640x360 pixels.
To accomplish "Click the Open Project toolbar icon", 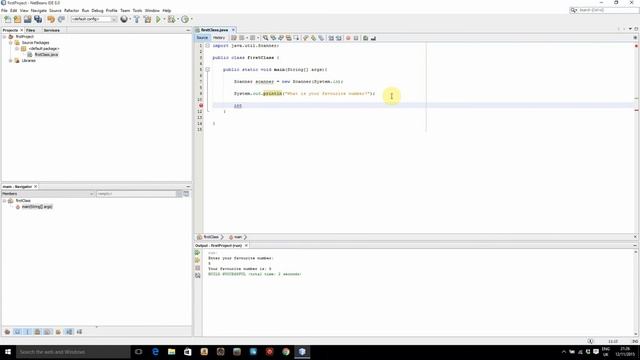I will (x=27, y=19).
